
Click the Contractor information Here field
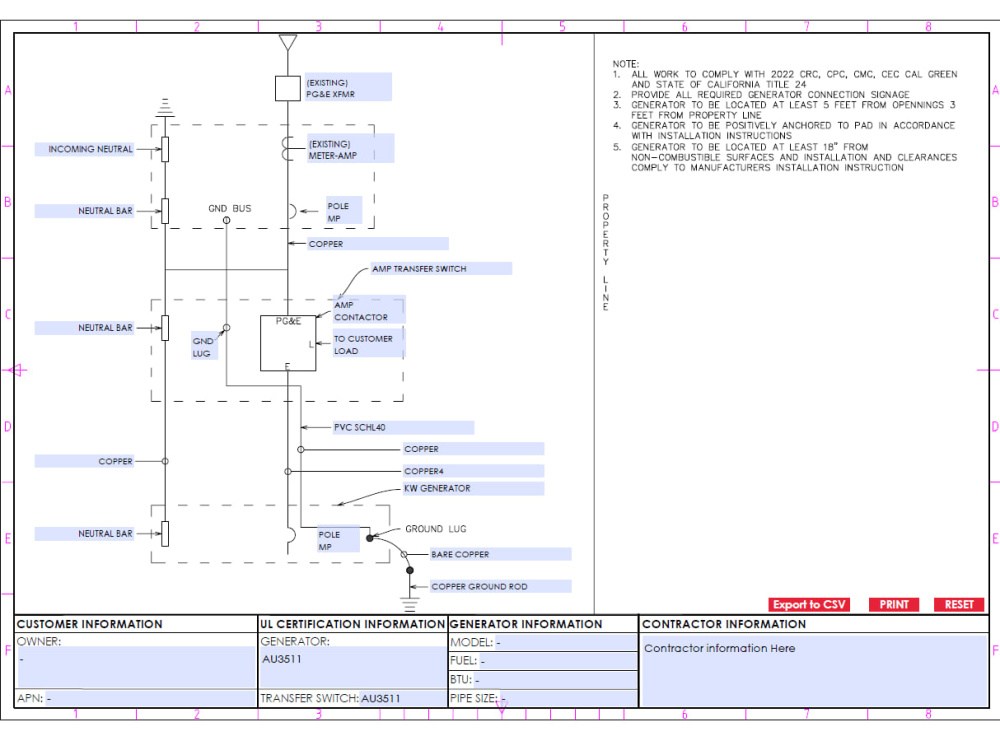pyautogui.click(x=814, y=670)
